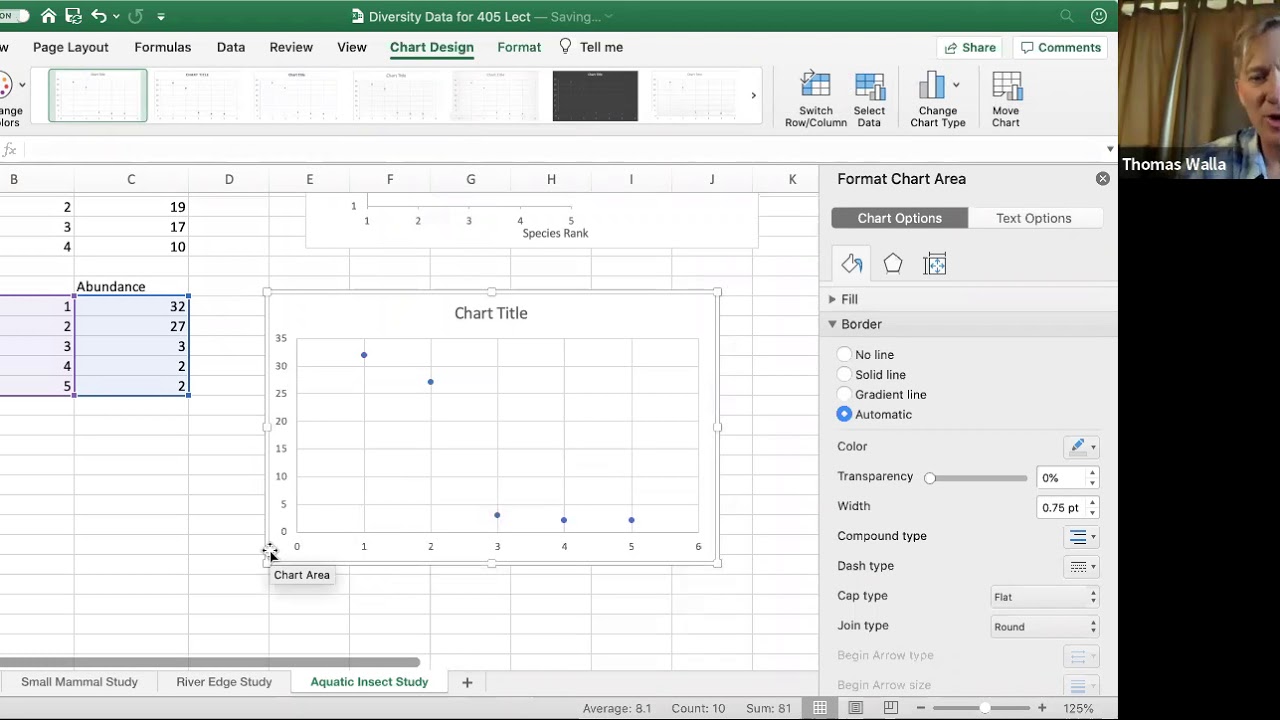Open Size & Properties icon
1280x720 pixels.
[x=935, y=264]
